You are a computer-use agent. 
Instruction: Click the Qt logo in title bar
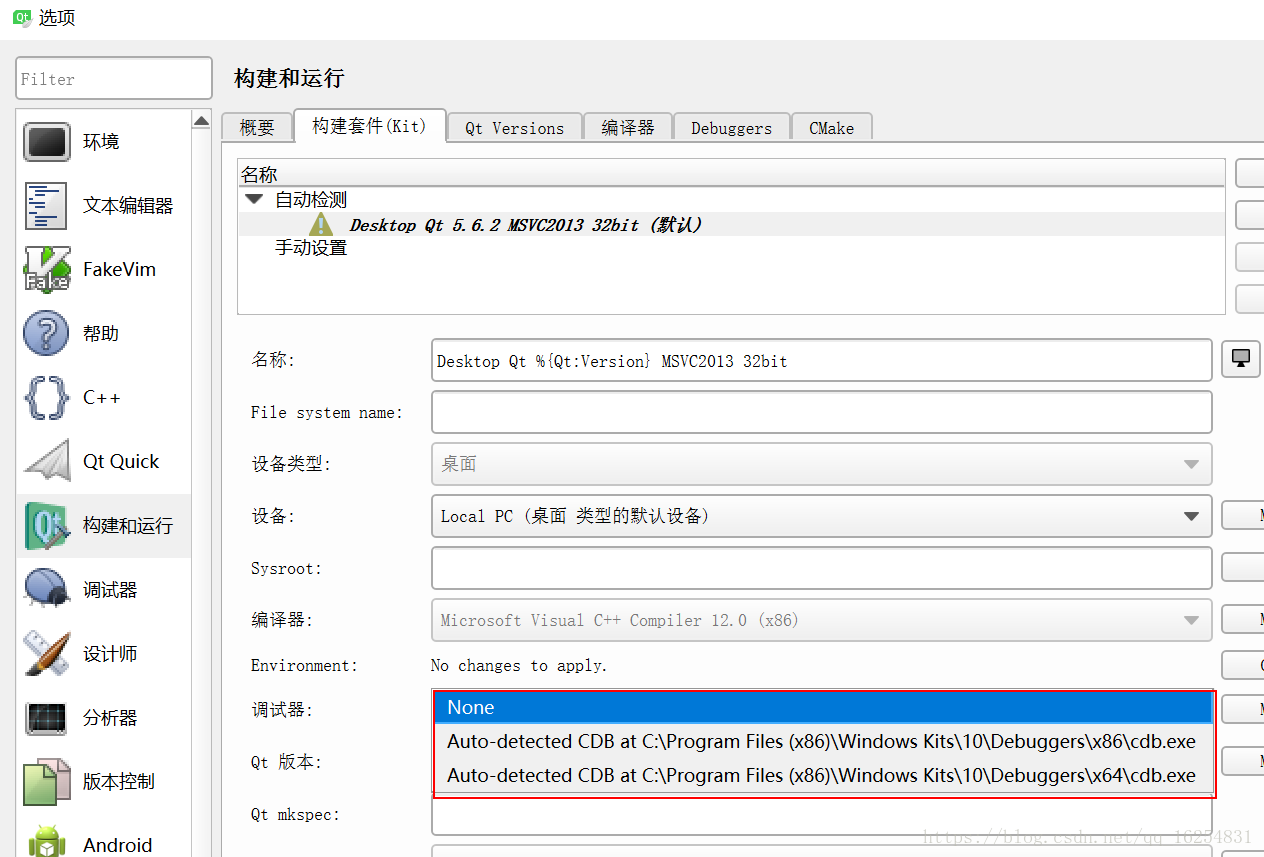22,18
